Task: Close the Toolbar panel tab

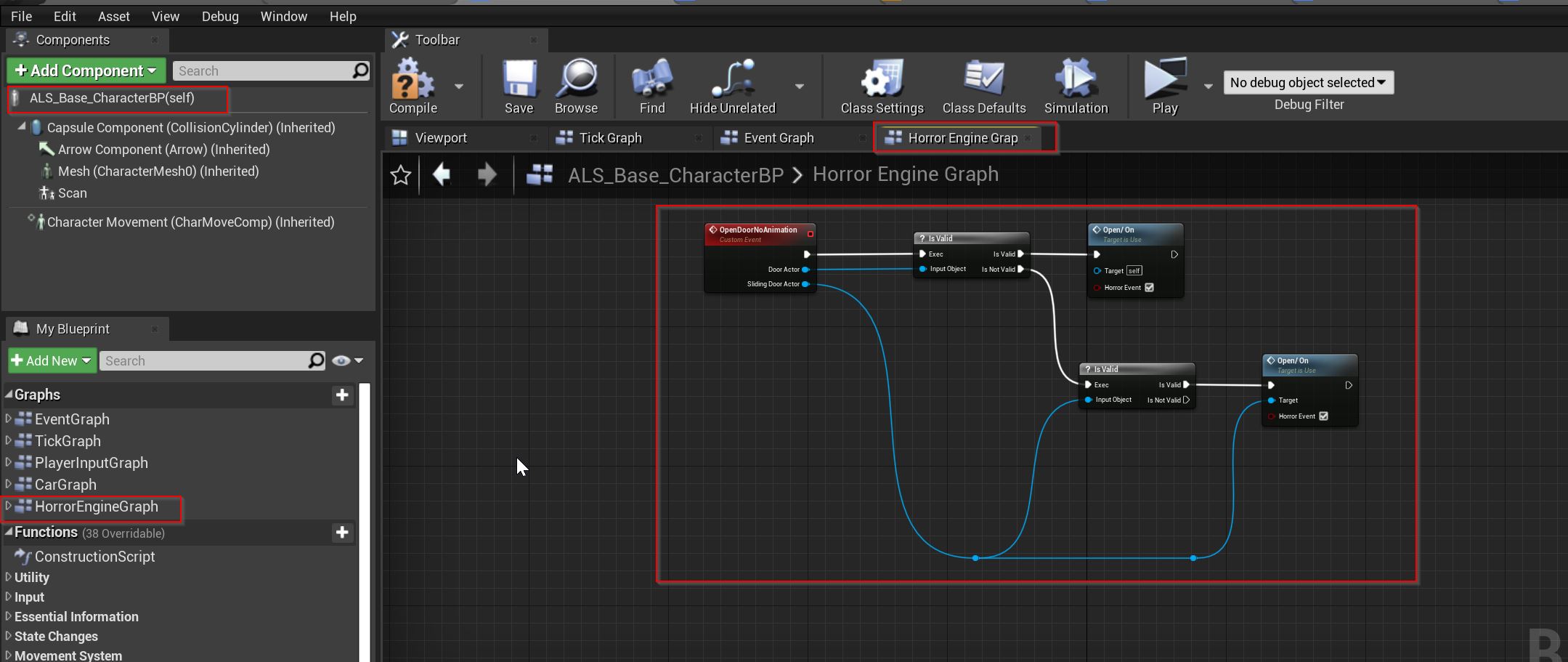Action: coord(534,40)
